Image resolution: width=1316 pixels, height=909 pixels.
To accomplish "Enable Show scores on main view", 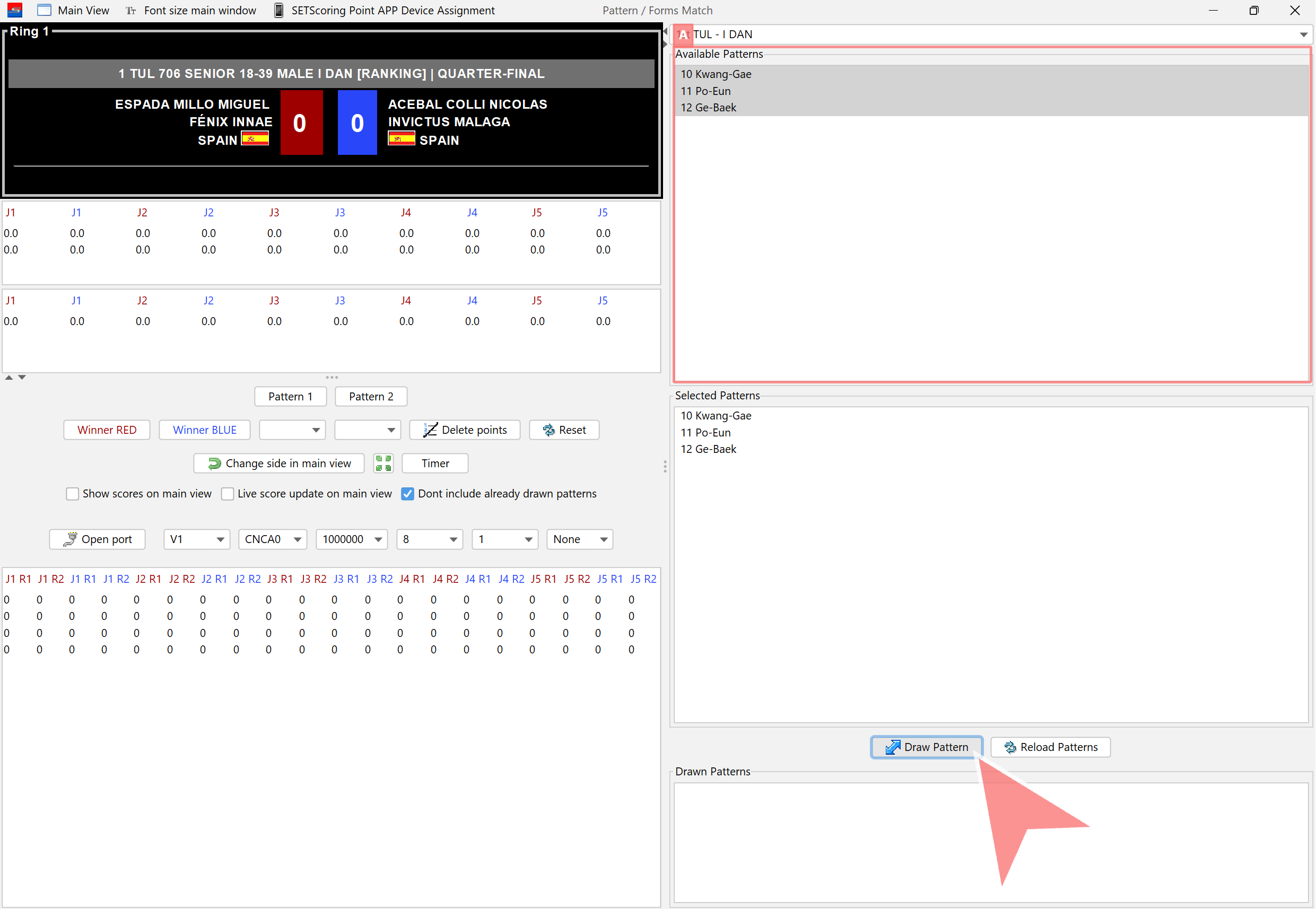I will tap(72, 494).
